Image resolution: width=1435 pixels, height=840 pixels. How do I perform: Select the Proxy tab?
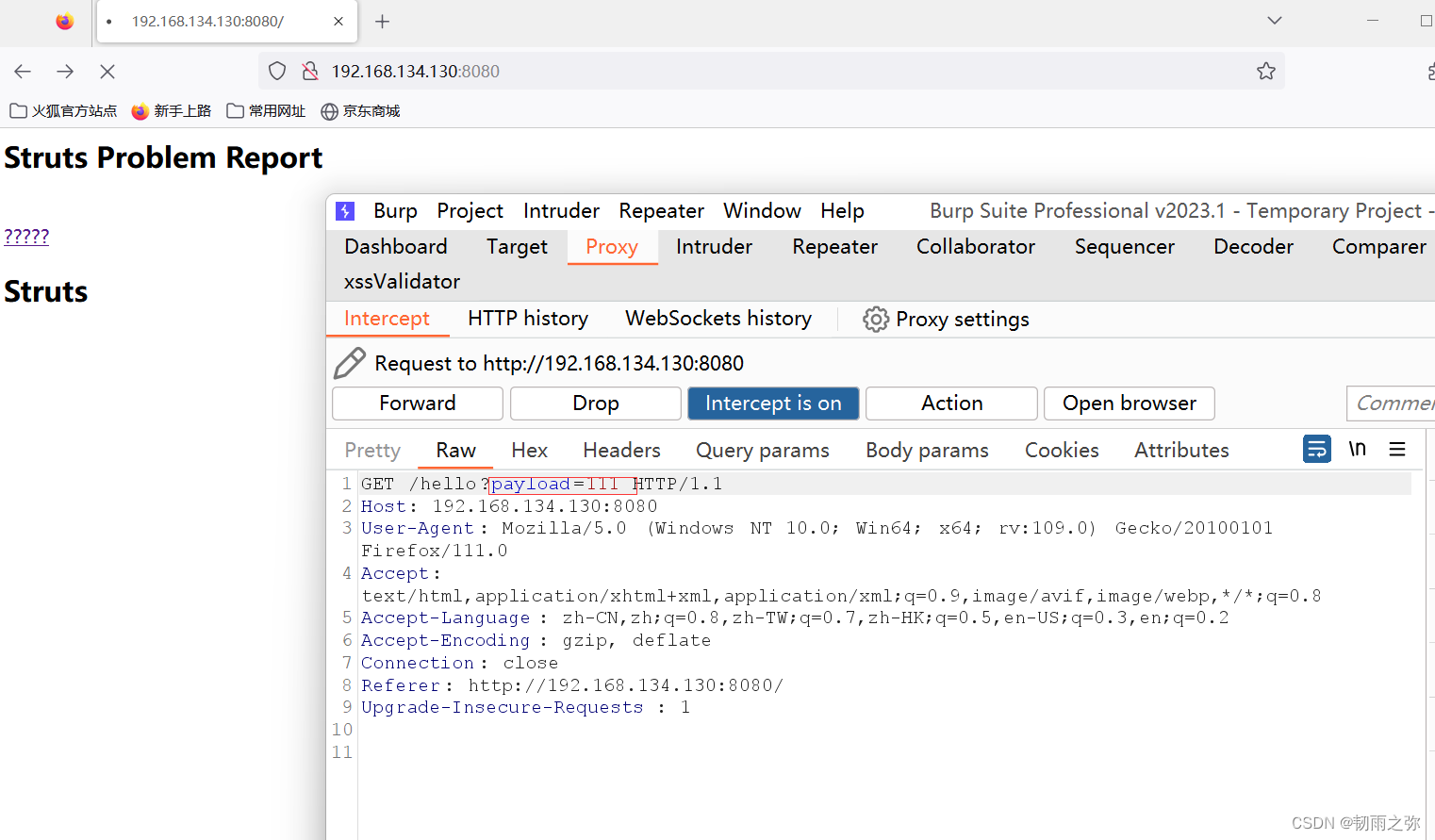click(612, 246)
